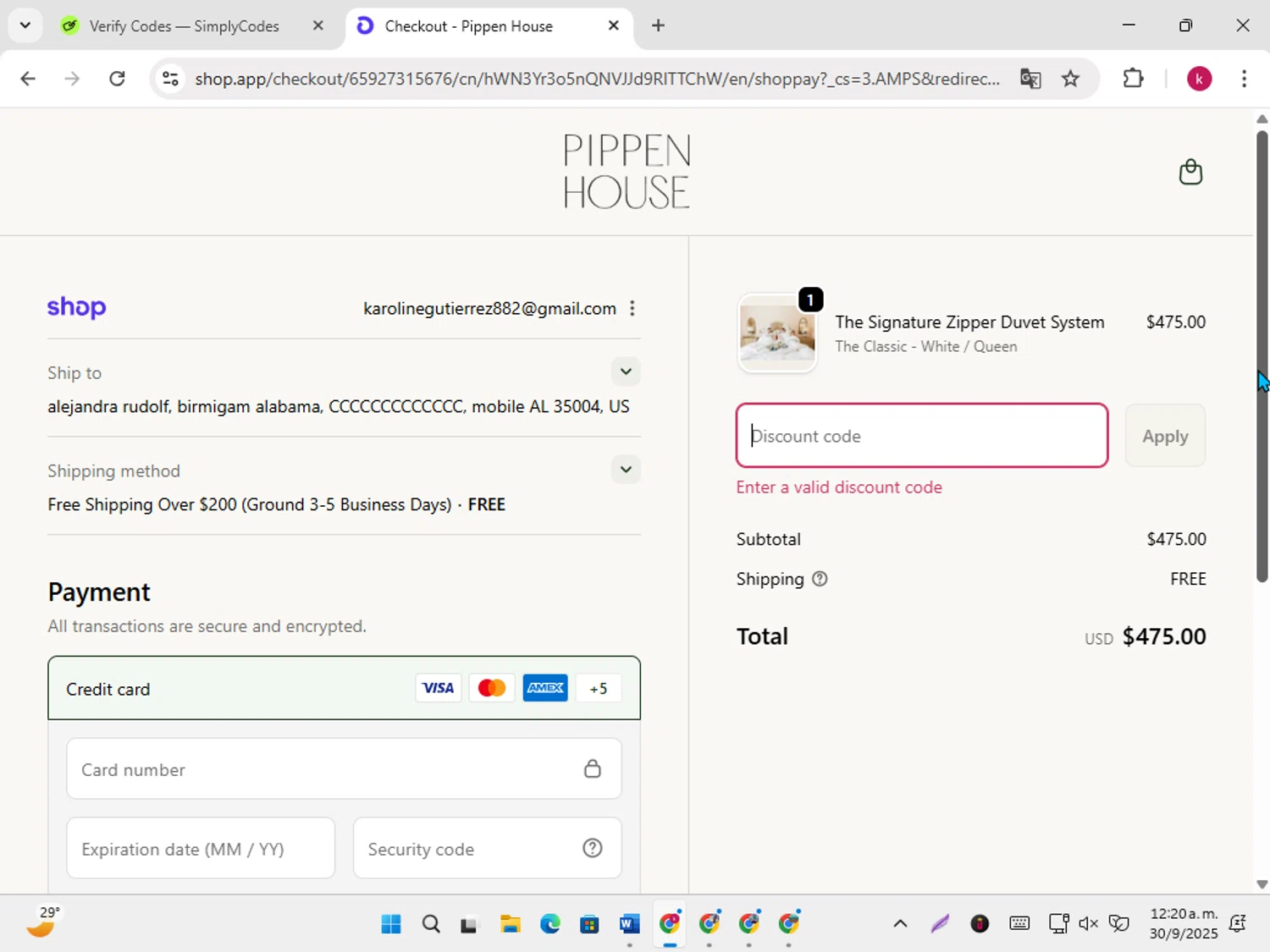Show Shipping info tooltip icon
The width and height of the screenshot is (1270, 952).
coord(820,579)
